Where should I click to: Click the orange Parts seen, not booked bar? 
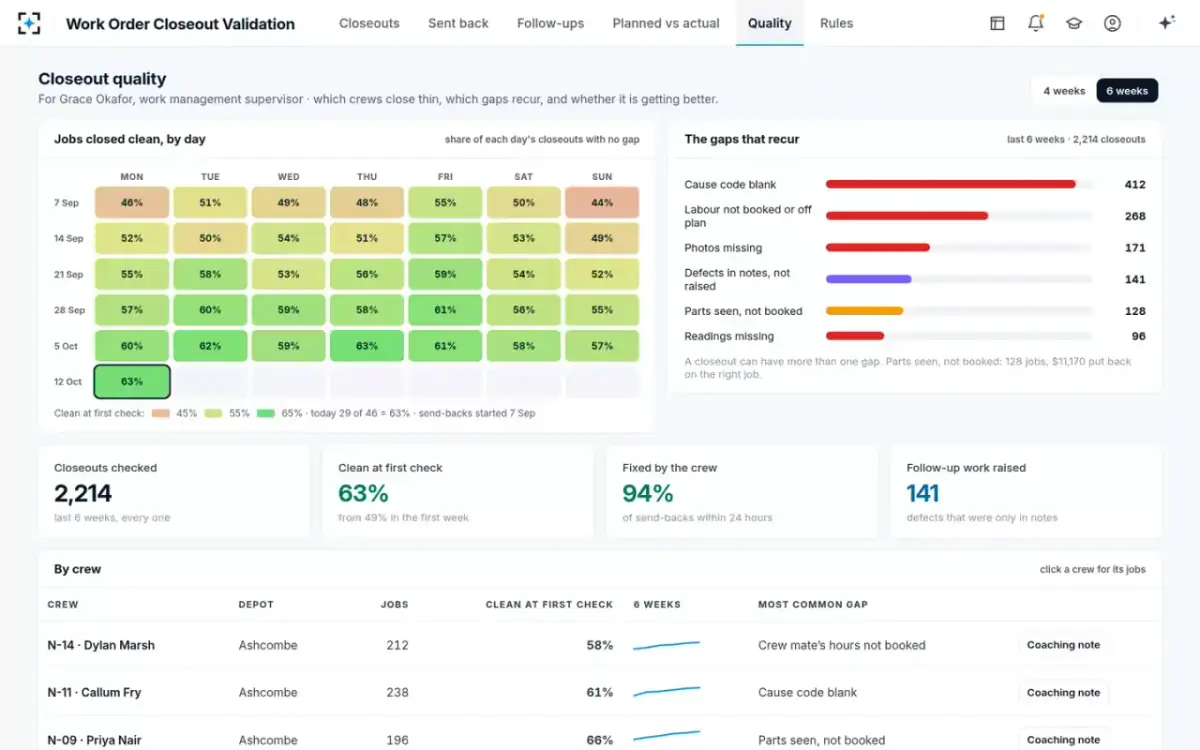[865, 311]
